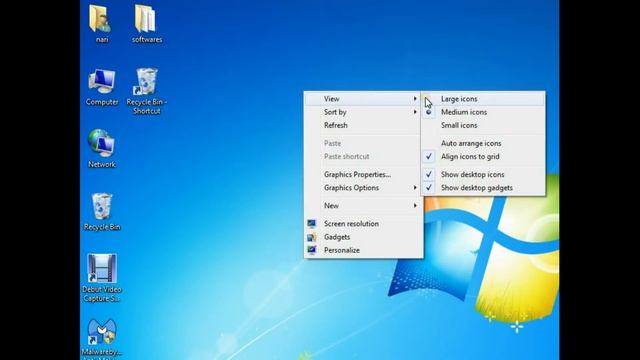The height and width of the screenshot is (360, 640).
Task: Click the disabled Paste menu entry
Action: click(363, 143)
